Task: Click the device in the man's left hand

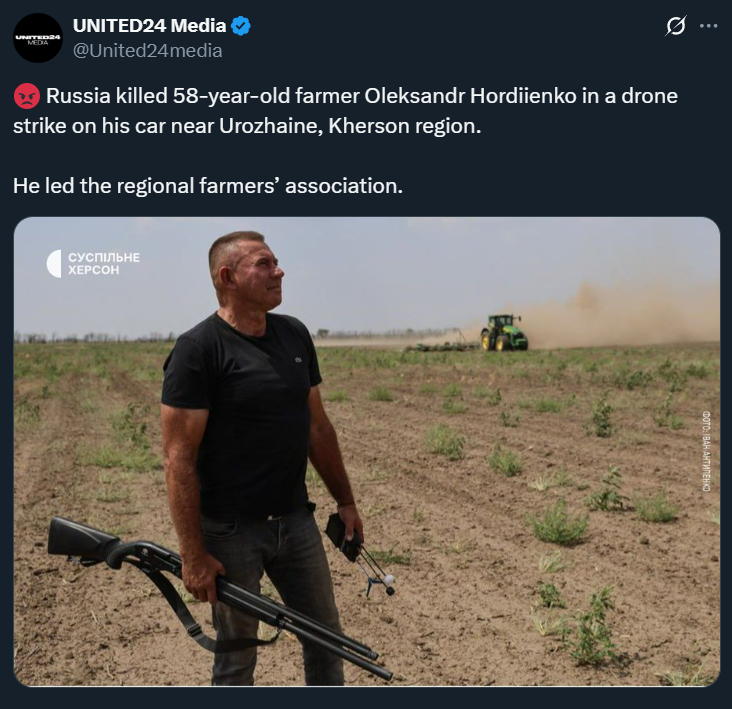Action: pos(346,535)
